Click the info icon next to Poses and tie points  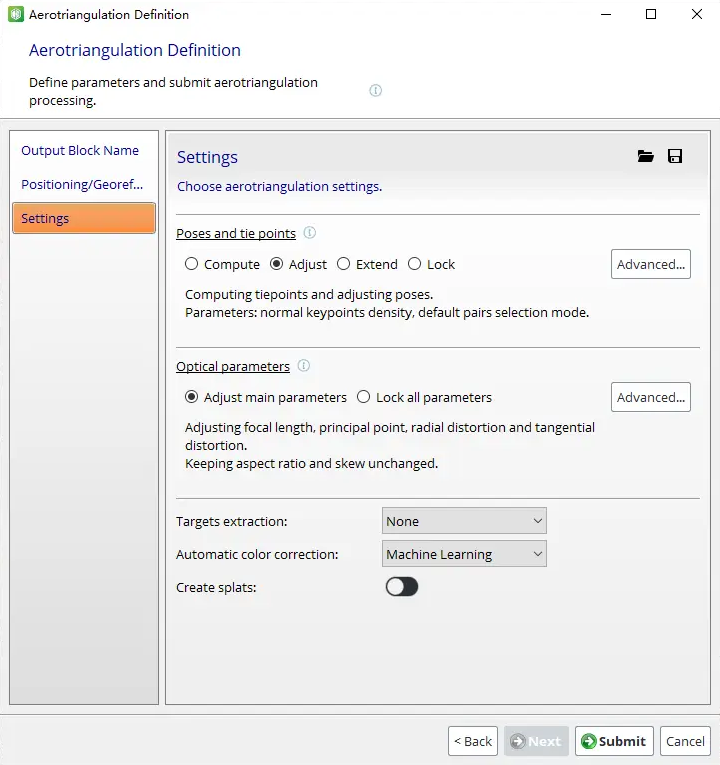point(310,233)
